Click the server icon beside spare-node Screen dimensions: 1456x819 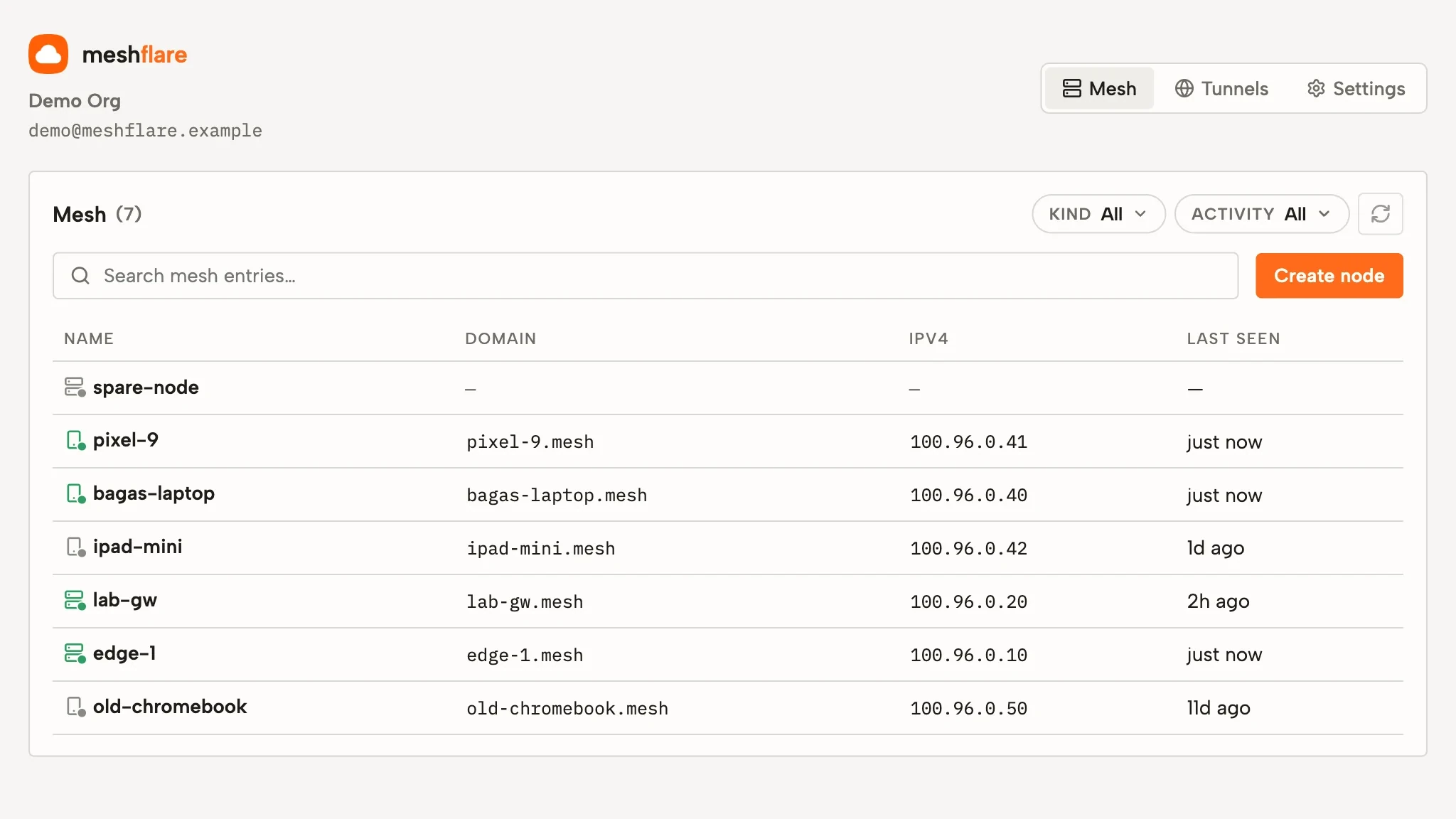pyautogui.click(x=75, y=387)
